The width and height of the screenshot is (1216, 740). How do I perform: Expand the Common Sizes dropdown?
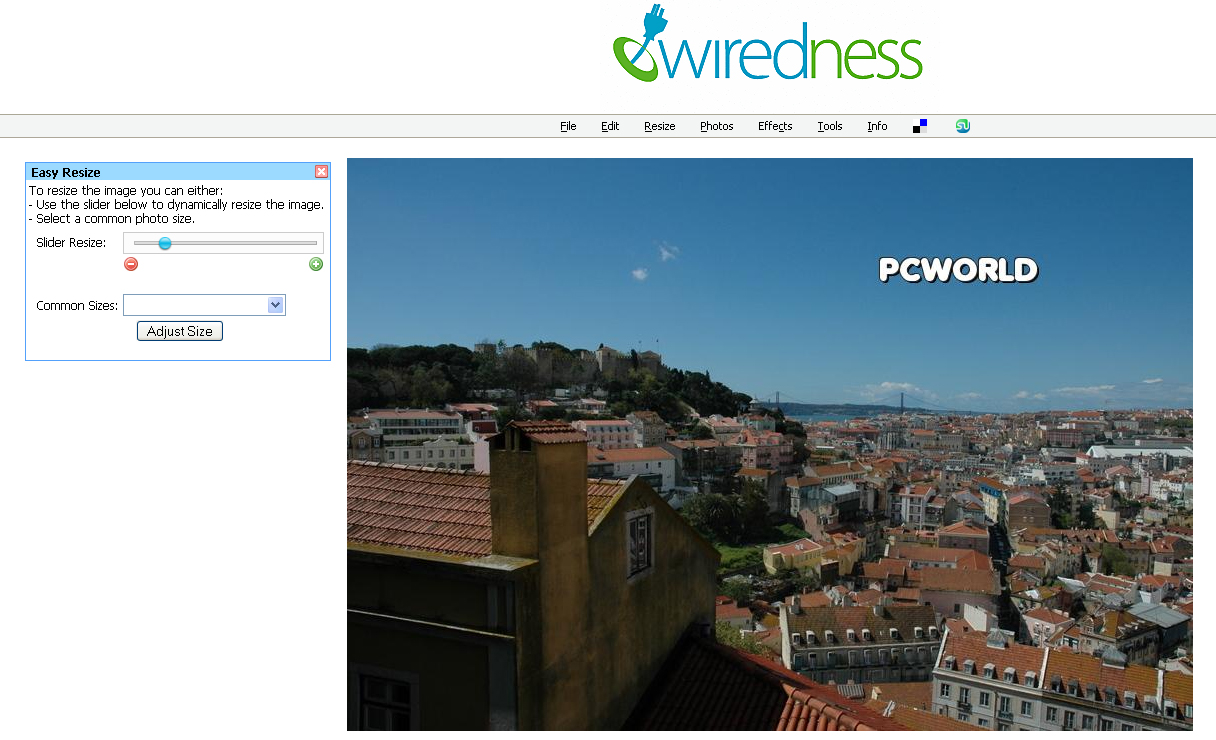(204, 305)
